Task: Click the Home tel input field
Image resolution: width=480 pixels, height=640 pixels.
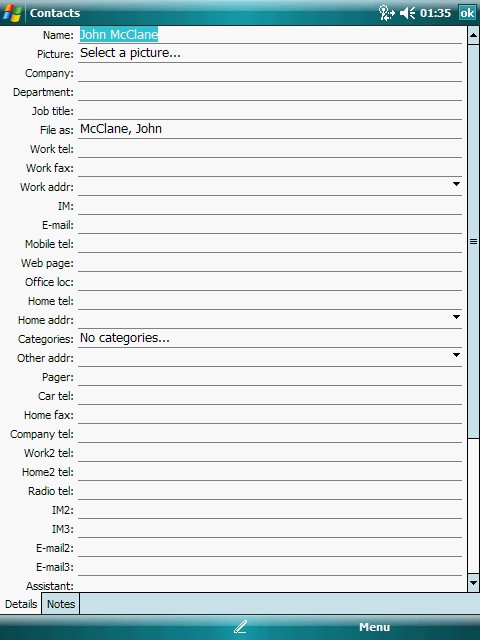Action: (x=270, y=300)
